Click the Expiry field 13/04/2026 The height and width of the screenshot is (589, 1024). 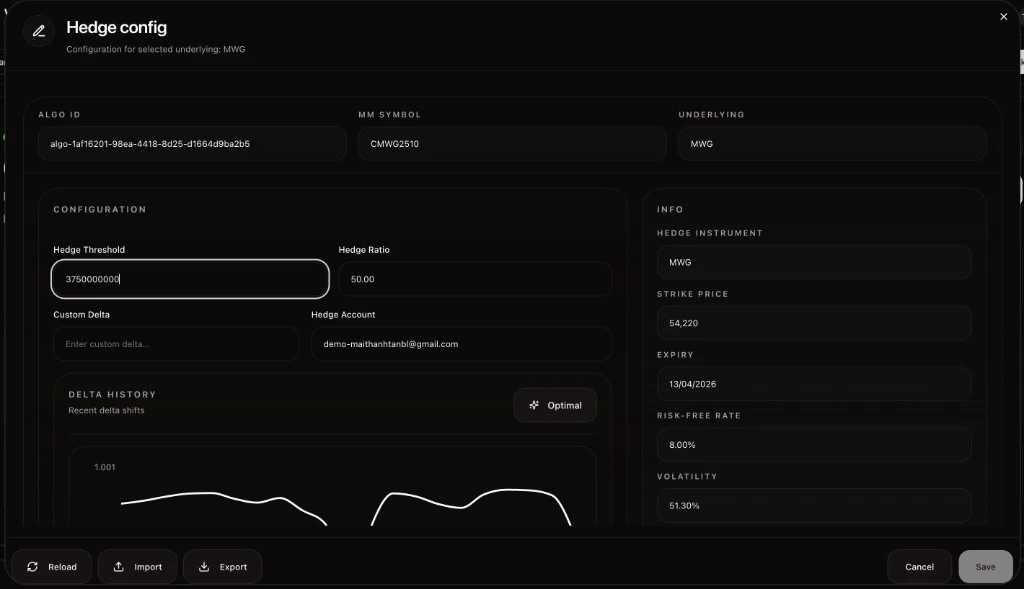[x=814, y=384]
